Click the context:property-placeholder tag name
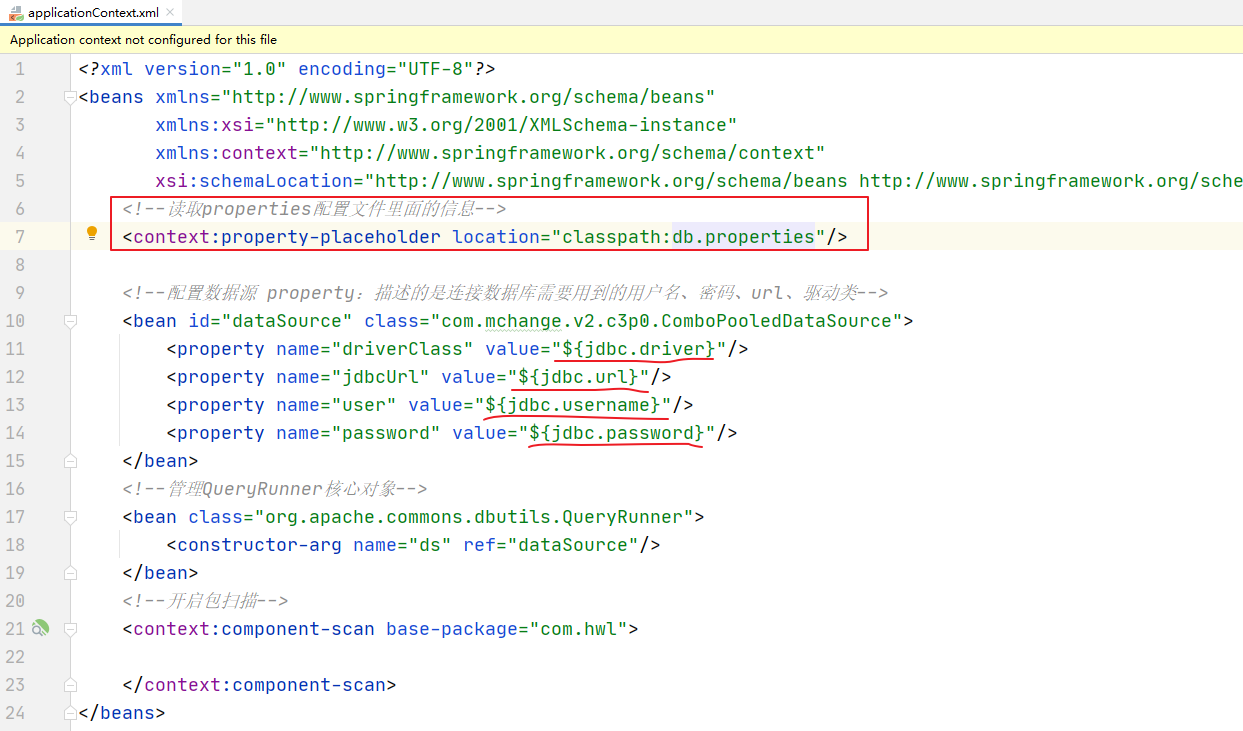The width and height of the screenshot is (1243, 731). click(x=287, y=237)
